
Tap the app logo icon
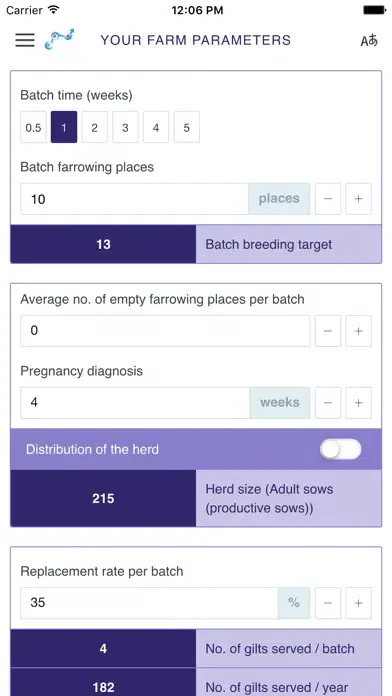tap(59, 40)
